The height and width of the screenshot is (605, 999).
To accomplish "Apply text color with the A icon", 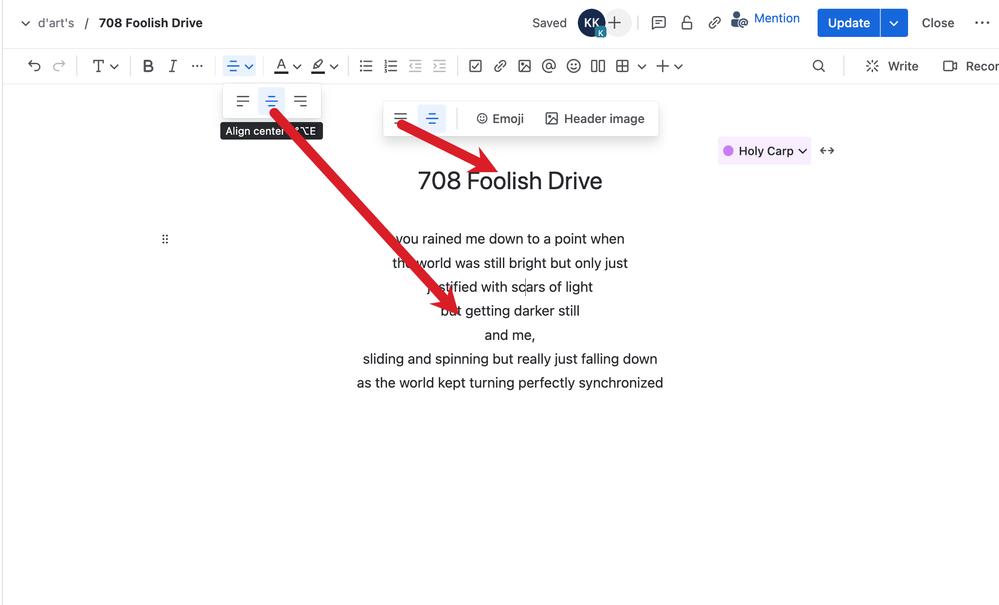I will (281, 66).
